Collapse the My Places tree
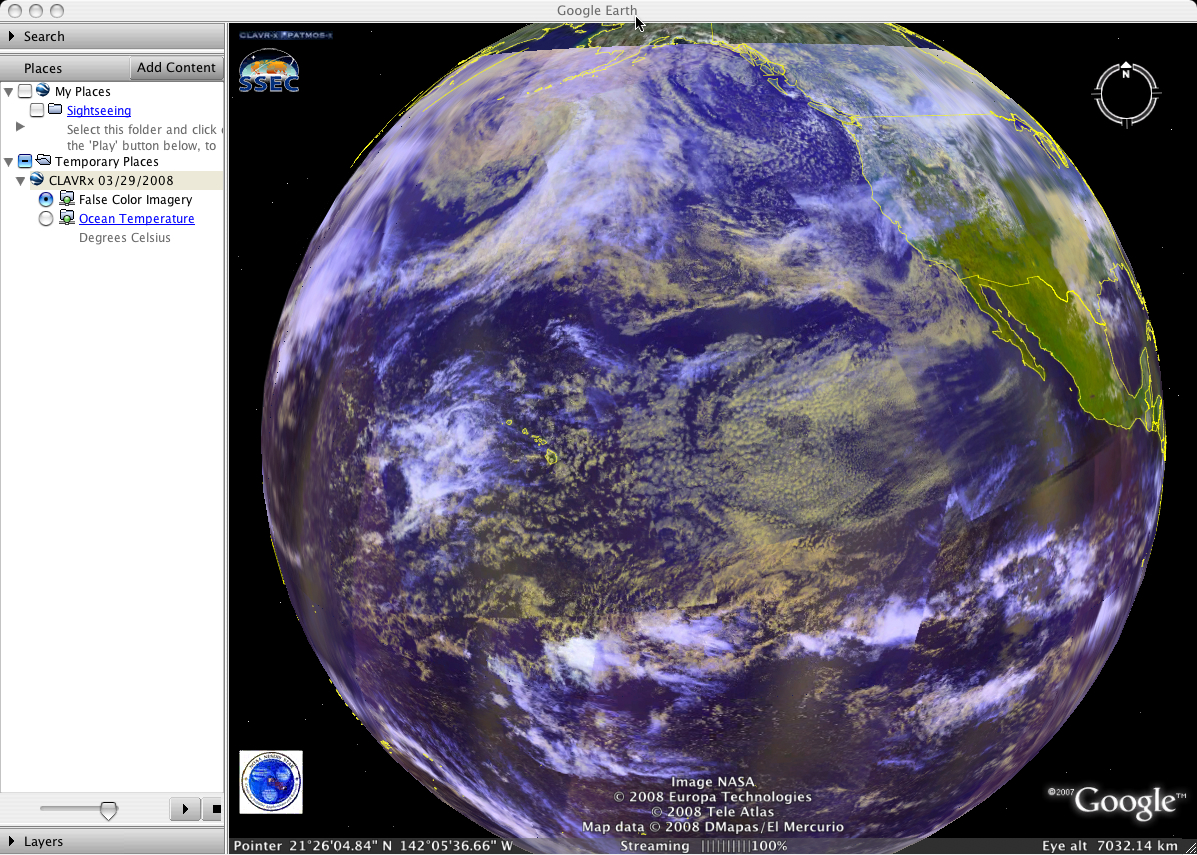 [x=8, y=92]
